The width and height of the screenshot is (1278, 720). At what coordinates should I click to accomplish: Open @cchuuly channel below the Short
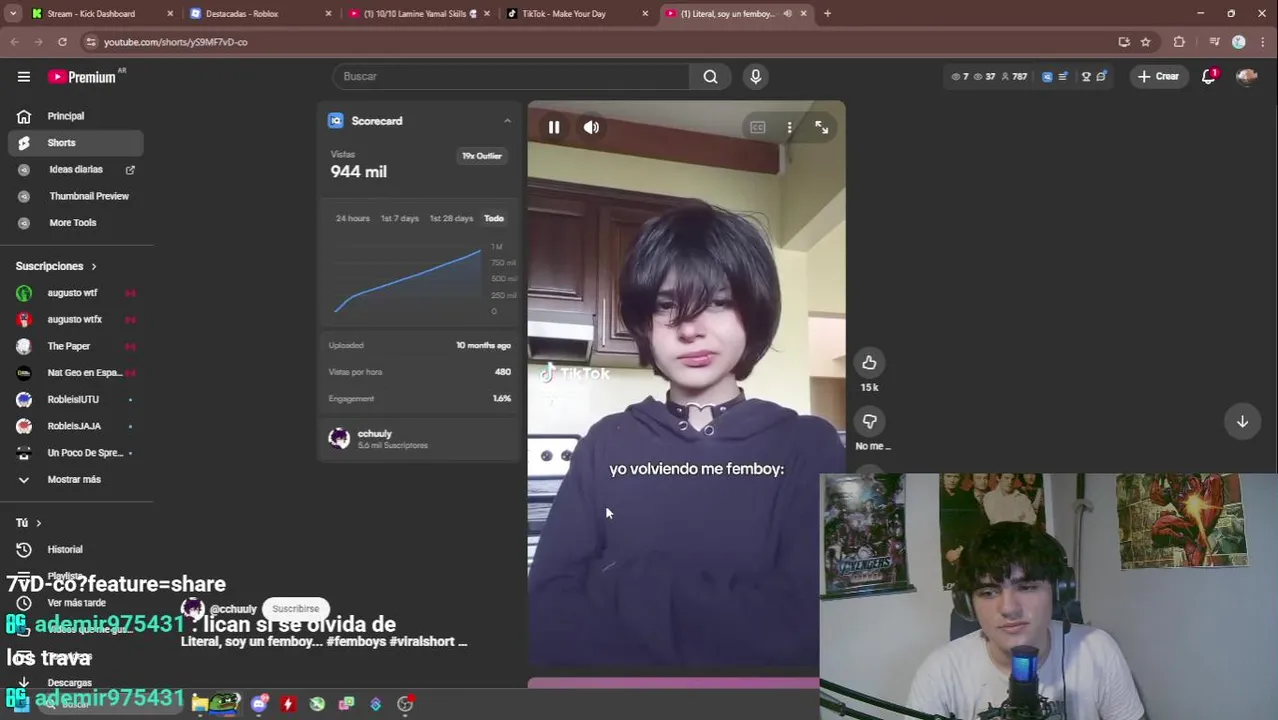click(x=232, y=609)
